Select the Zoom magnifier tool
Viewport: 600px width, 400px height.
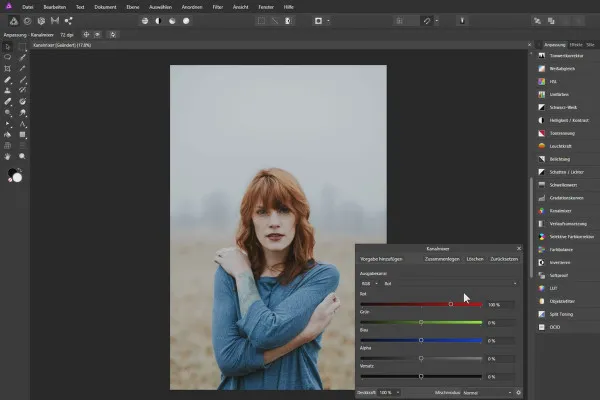pos(22,156)
